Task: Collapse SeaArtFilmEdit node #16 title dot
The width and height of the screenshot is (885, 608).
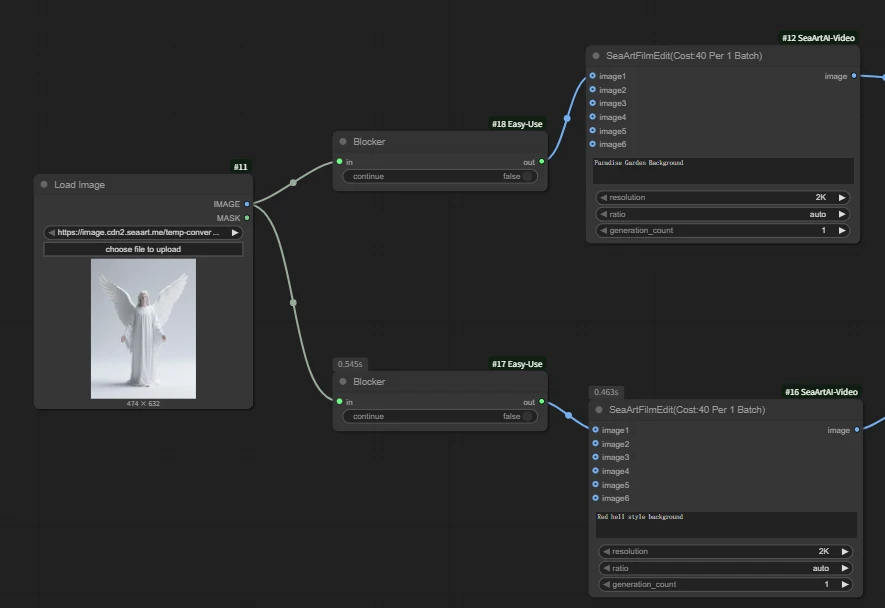Action: click(599, 410)
